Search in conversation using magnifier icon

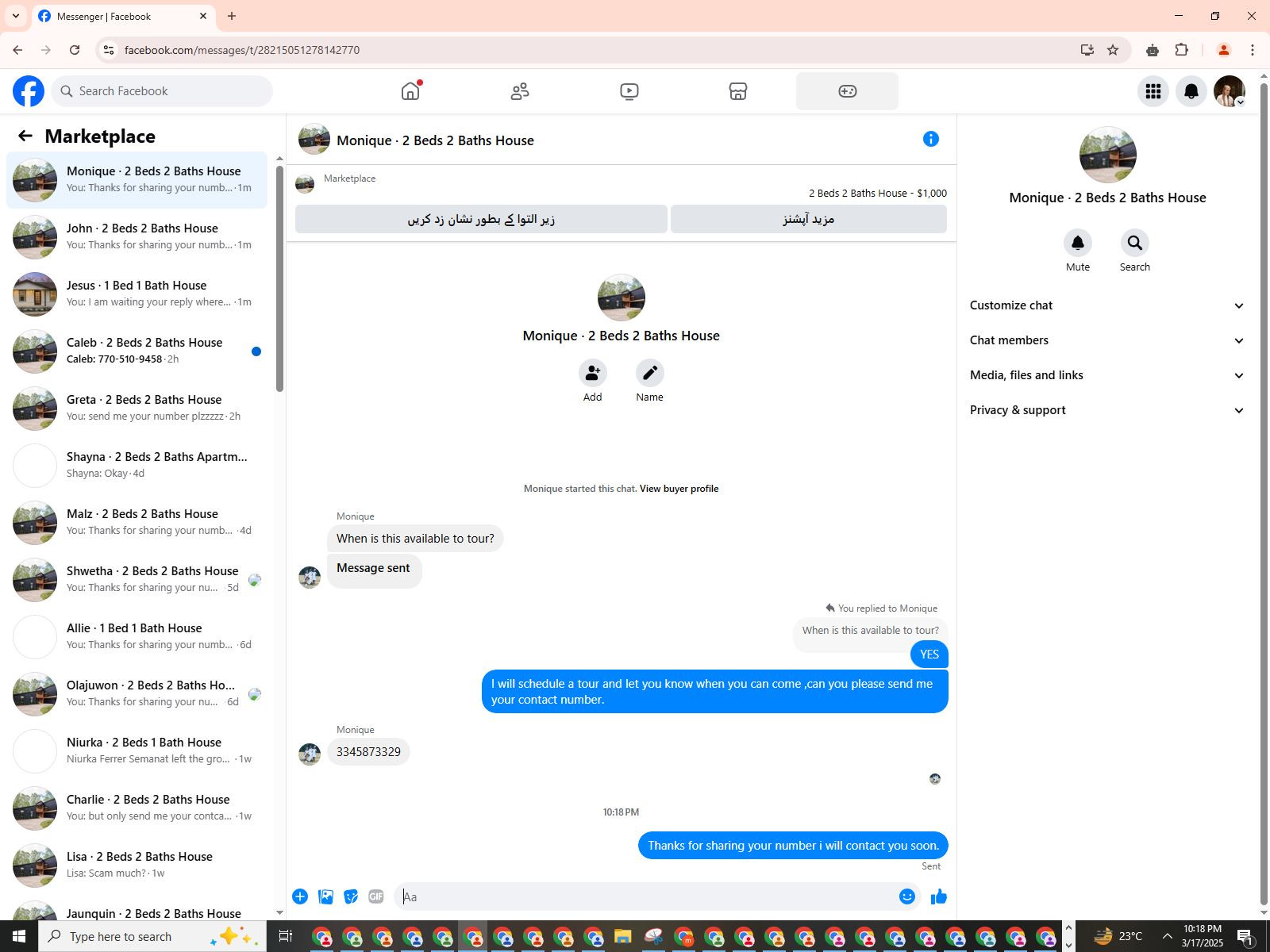coord(1135,243)
